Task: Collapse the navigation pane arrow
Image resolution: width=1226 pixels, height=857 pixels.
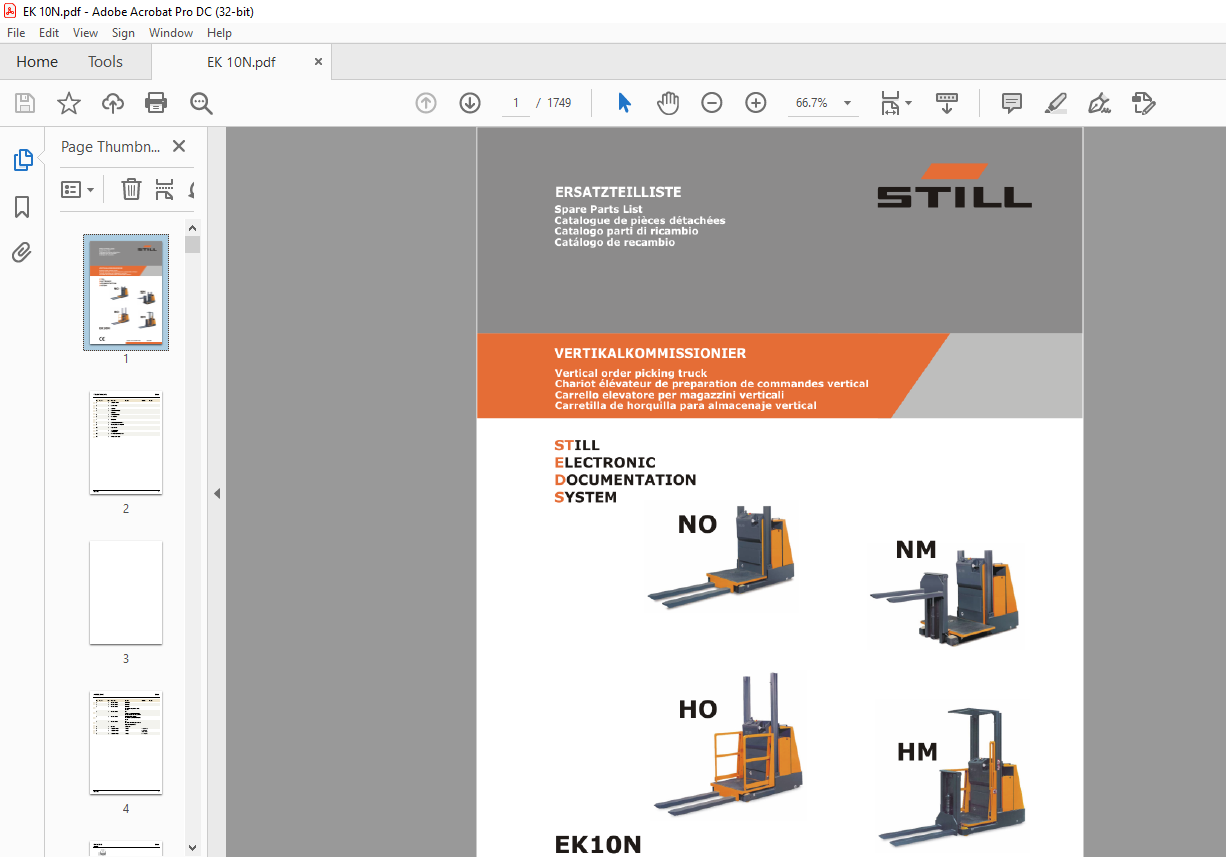Action: coord(217,493)
